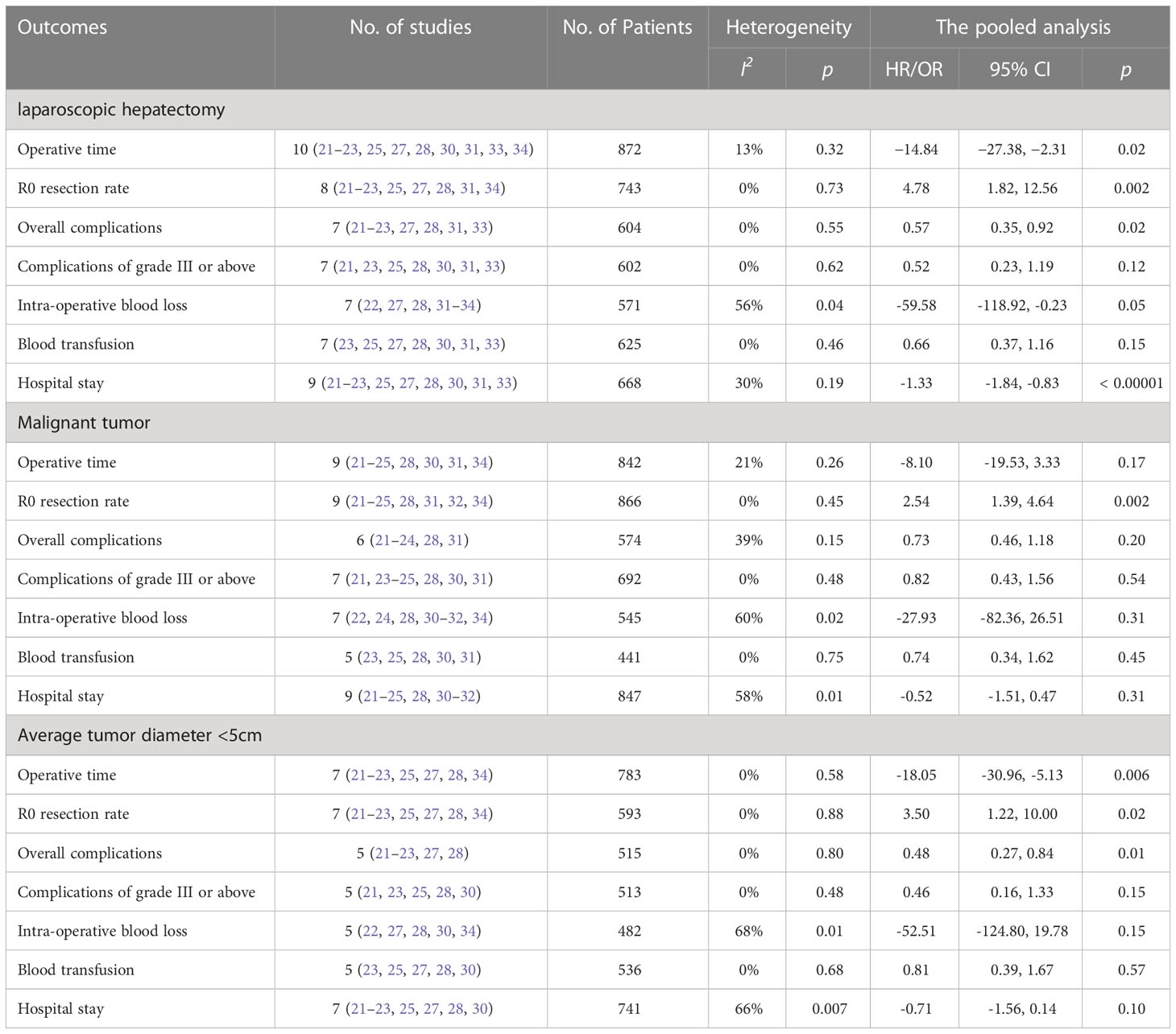Open citation 30 in the 602-patient row
Image resolution: width=1176 pixels, height=1034 pixels.
(444, 267)
